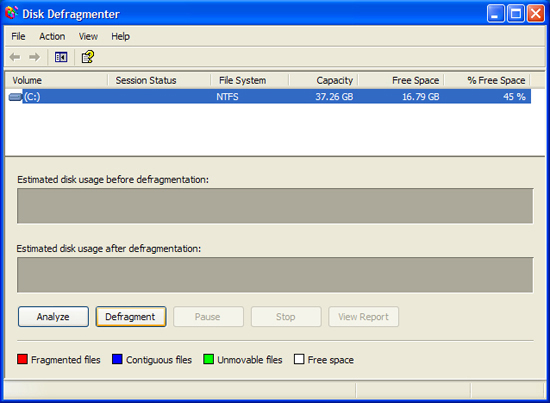Click the % Free Space column header
Image resolution: width=550 pixels, height=403 pixels.
[487, 80]
